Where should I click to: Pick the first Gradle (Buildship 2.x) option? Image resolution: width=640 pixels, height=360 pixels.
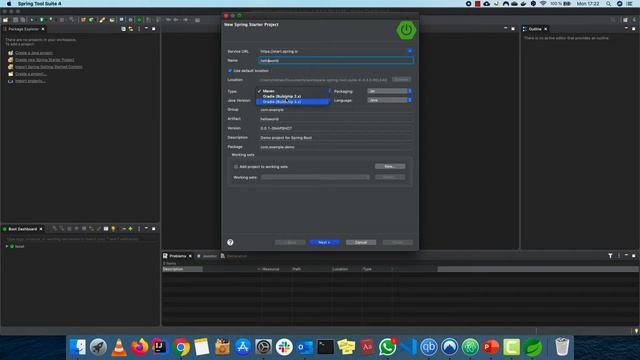click(292, 96)
